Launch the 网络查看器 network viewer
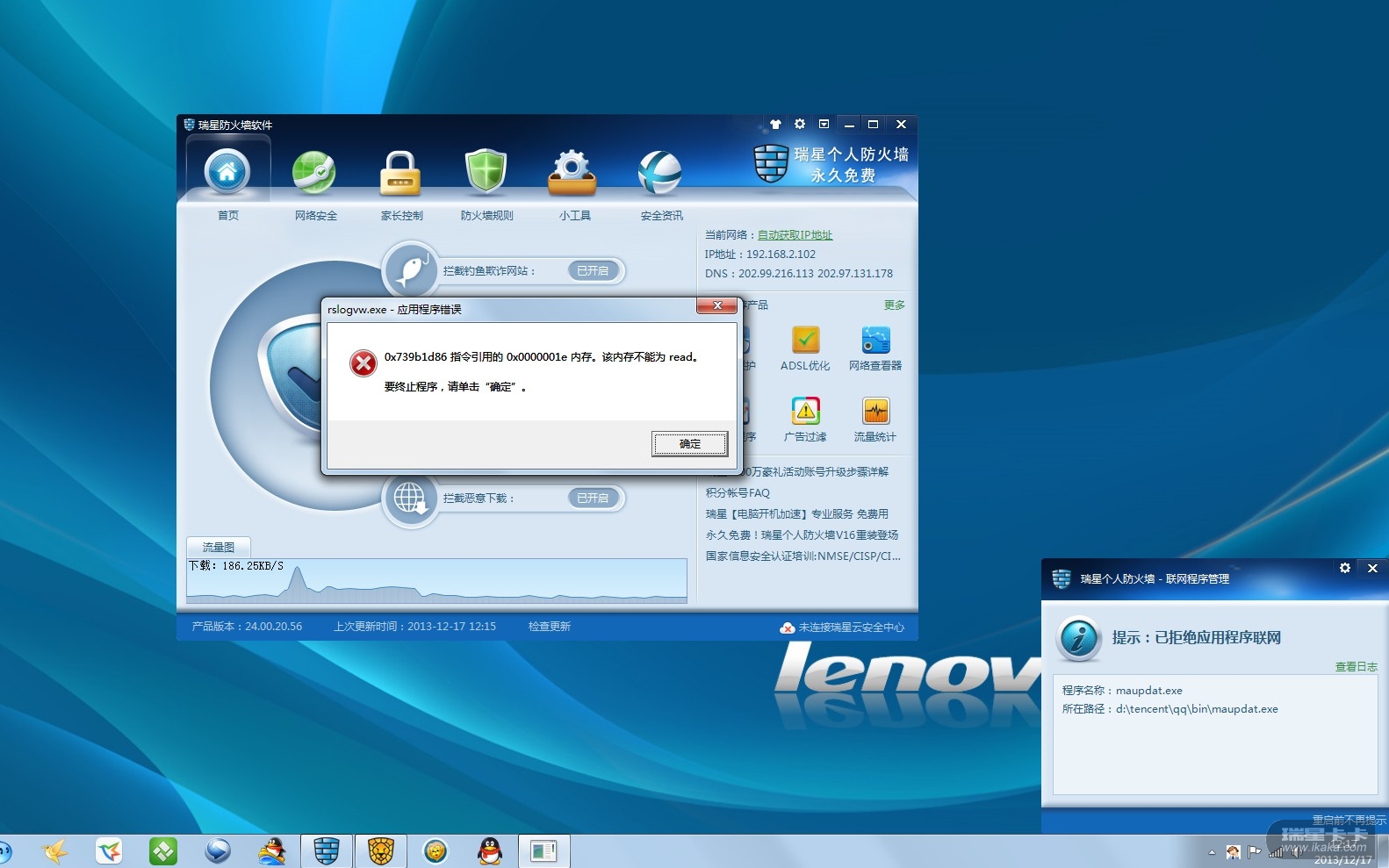The image size is (1389, 868). pyautogui.click(x=875, y=348)
